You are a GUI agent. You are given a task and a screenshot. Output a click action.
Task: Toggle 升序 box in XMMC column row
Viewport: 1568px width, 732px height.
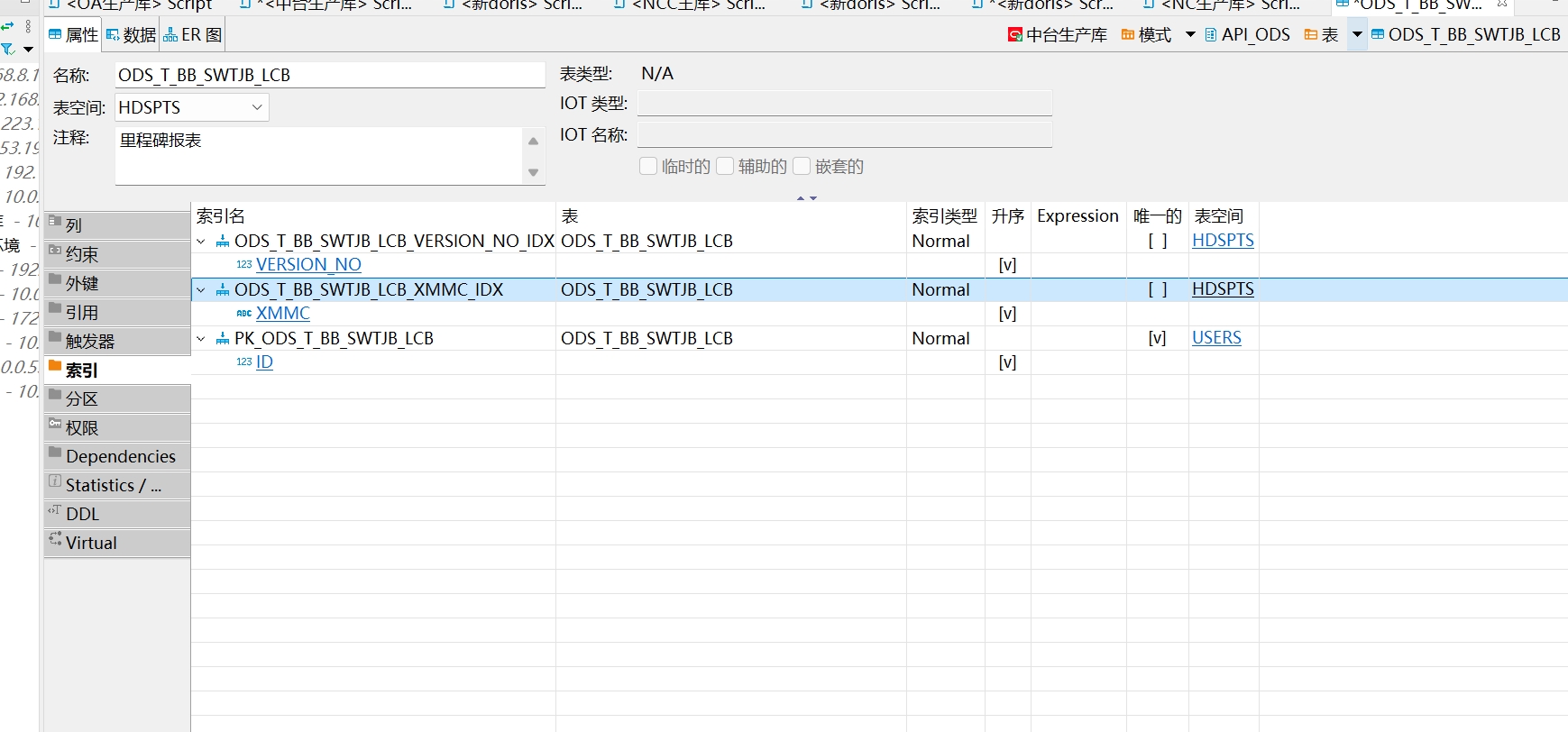[1007, 315]
